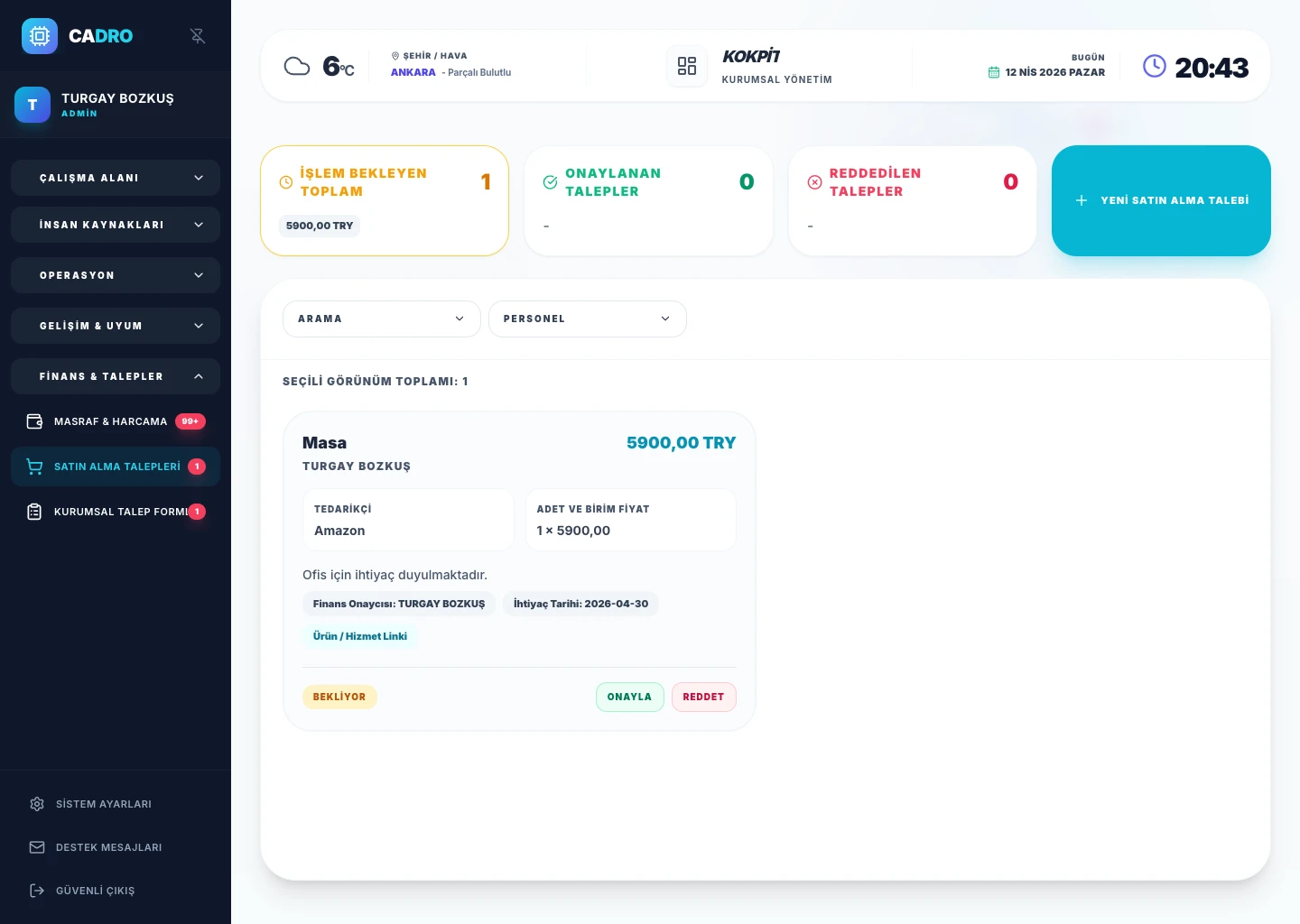Click the Masraf & Harcama wallet icon
The image size is (1300, 924).
[x=34, y=421]
